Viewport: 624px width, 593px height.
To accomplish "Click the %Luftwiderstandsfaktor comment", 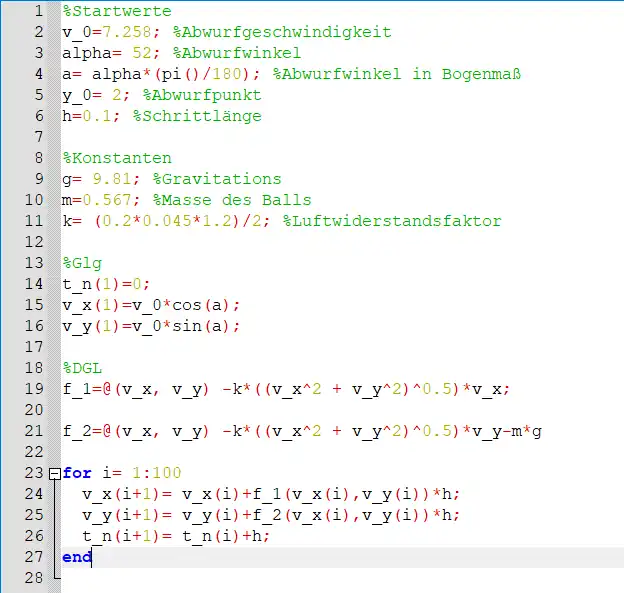I will [392, 221].
